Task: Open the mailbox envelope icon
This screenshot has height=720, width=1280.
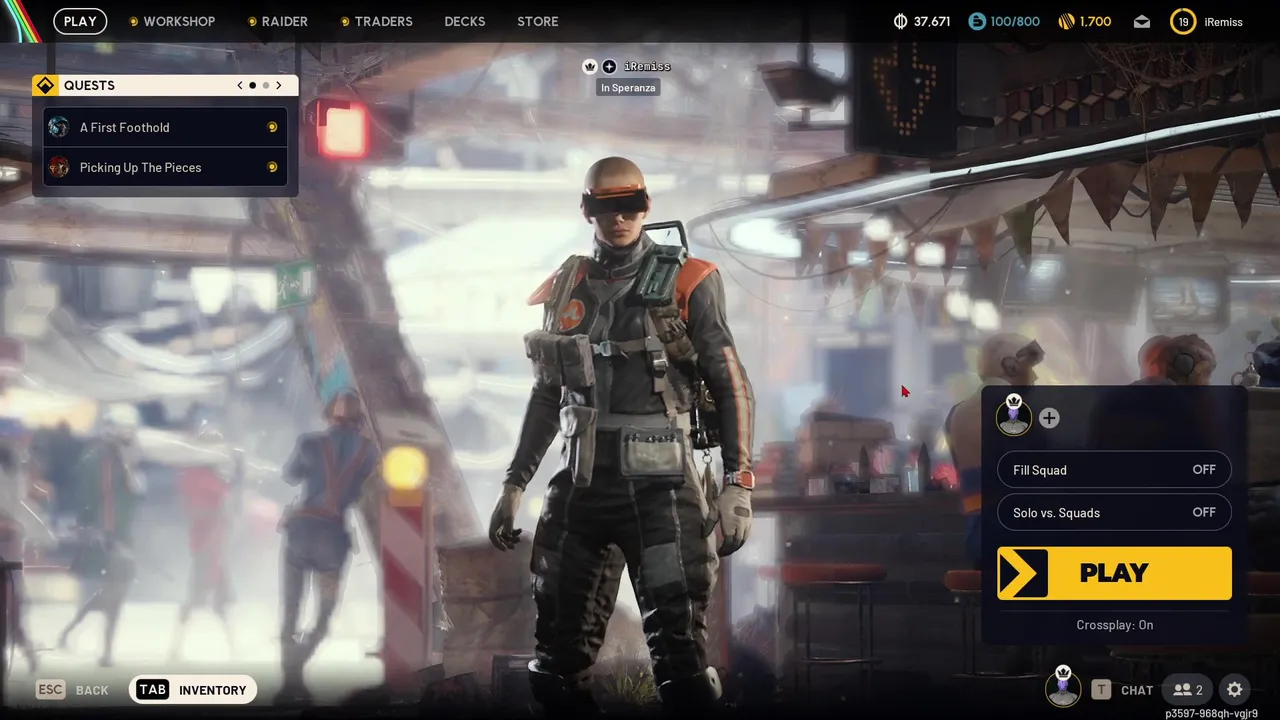Action: 1142,21
